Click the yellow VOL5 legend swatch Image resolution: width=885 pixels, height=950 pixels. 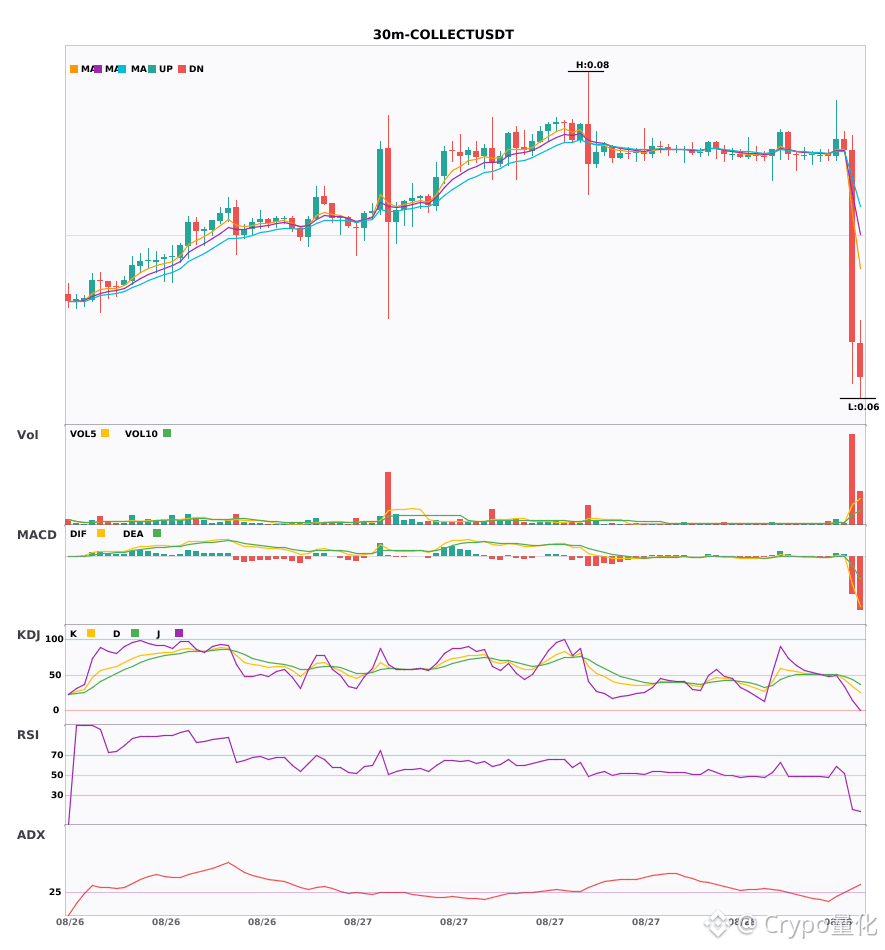[105, 433]
